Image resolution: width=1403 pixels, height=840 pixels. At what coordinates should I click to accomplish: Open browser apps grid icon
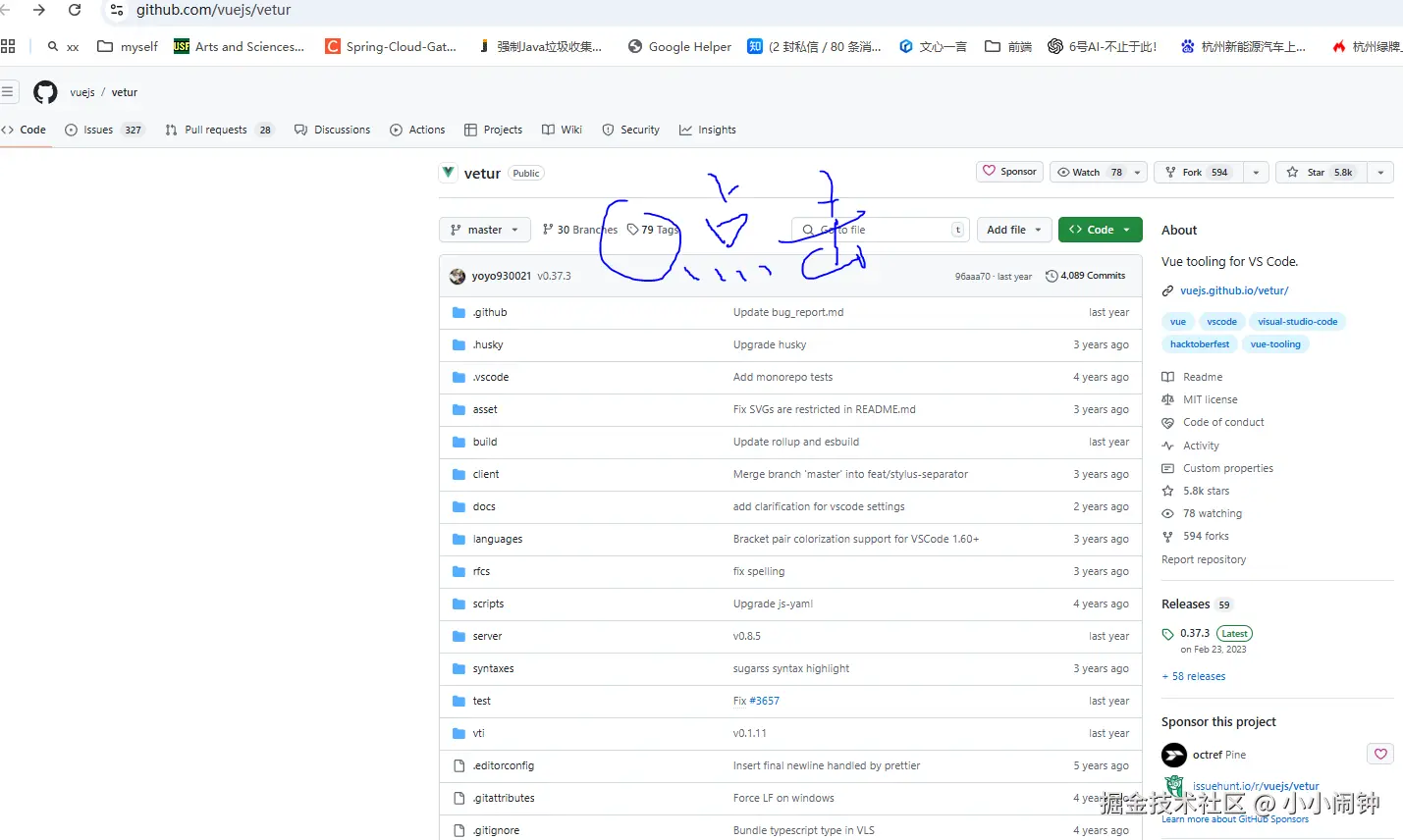click(8, 46)
